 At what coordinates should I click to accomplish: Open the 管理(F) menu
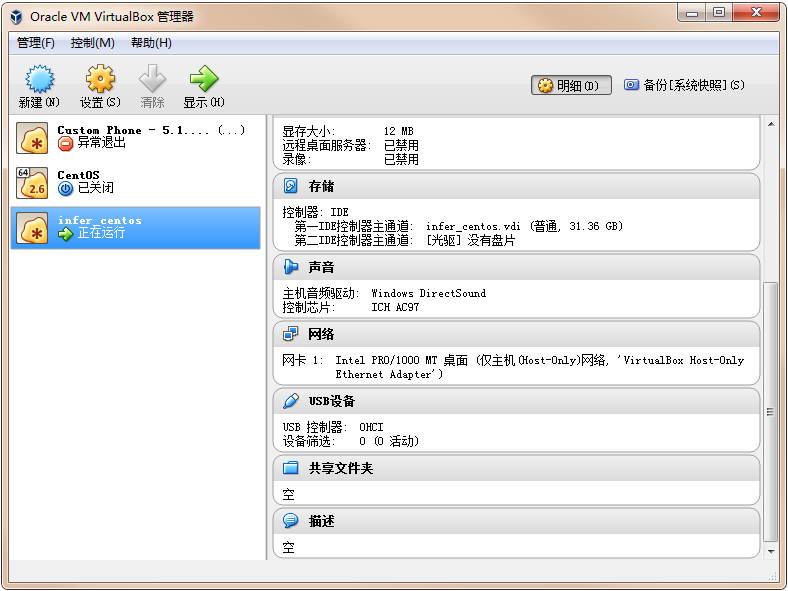pos(36,43)
